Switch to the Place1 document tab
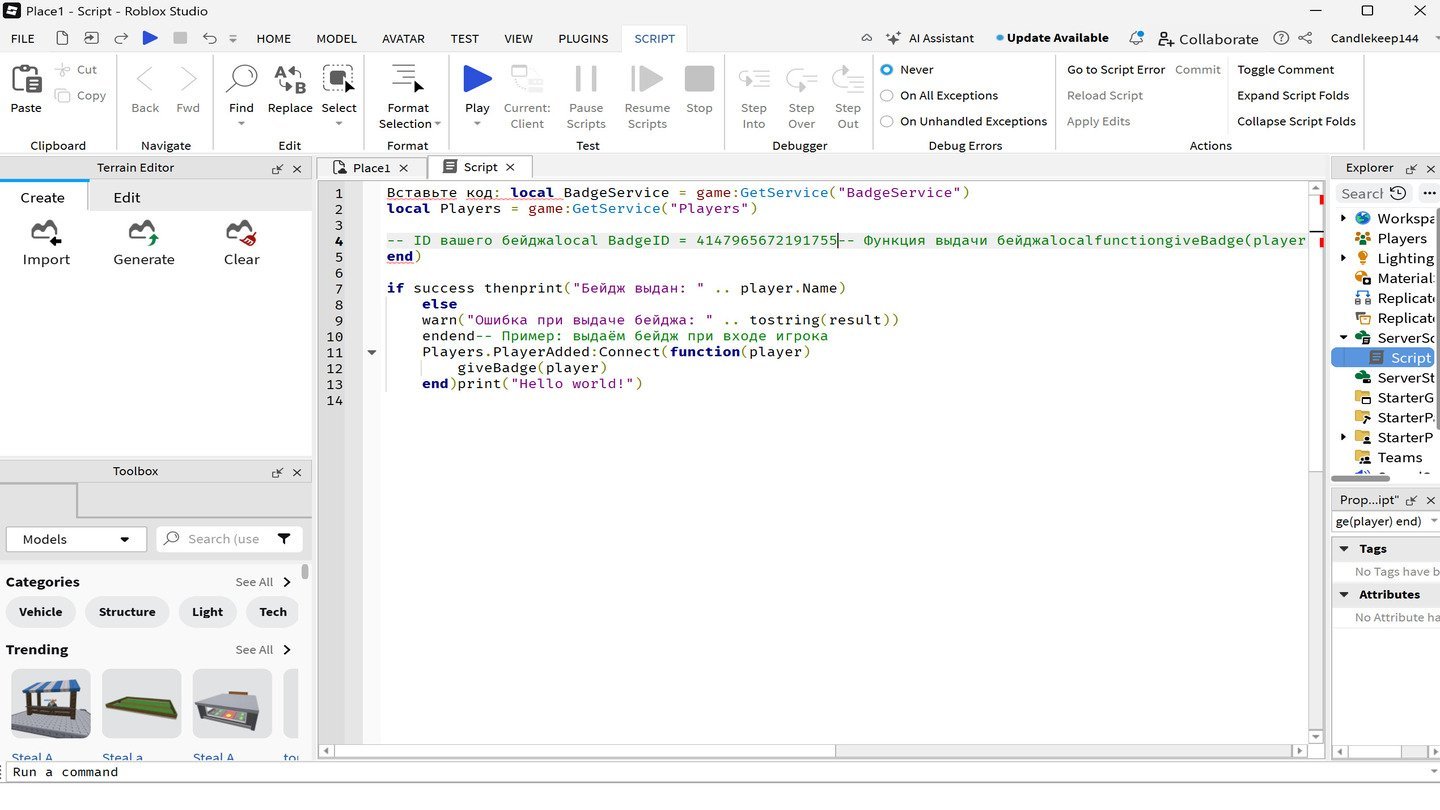This screenshot has height=810, width=1440. pos(371,168)
